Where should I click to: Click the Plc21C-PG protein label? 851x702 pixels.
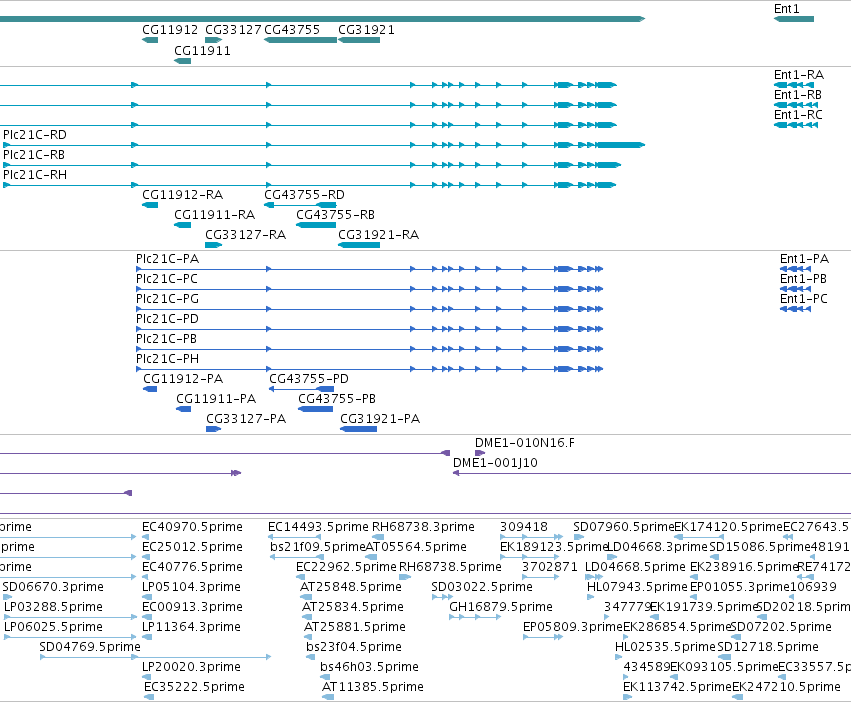click(x=168, y=299)
